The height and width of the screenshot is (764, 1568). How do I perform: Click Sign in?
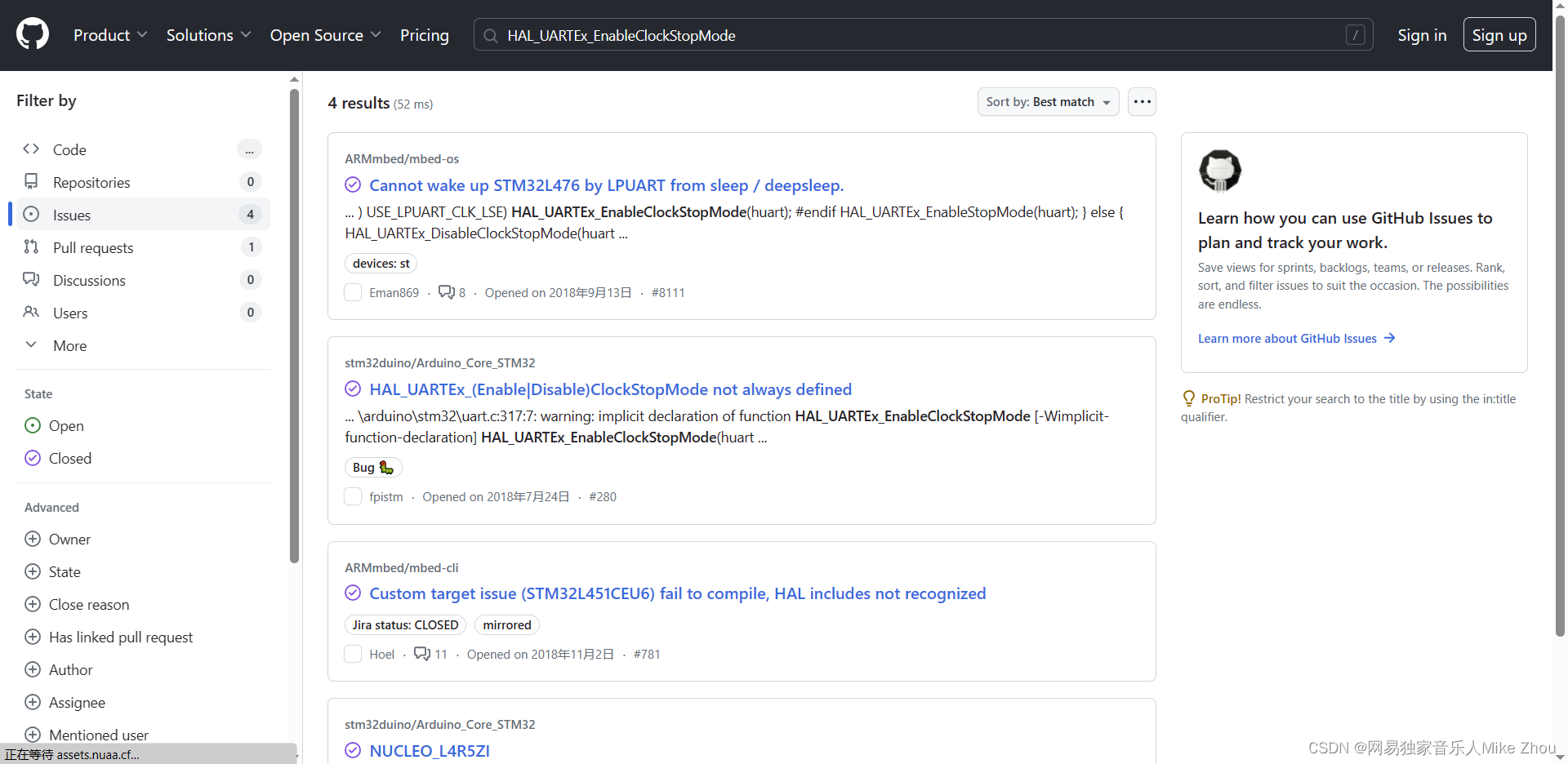(x=1422, y=35)
